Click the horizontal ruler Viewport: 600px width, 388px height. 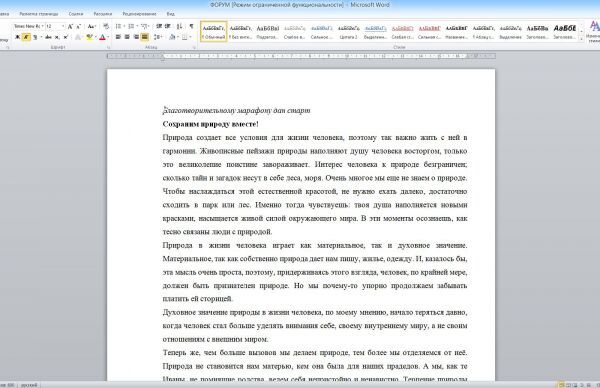coord(301,56)
